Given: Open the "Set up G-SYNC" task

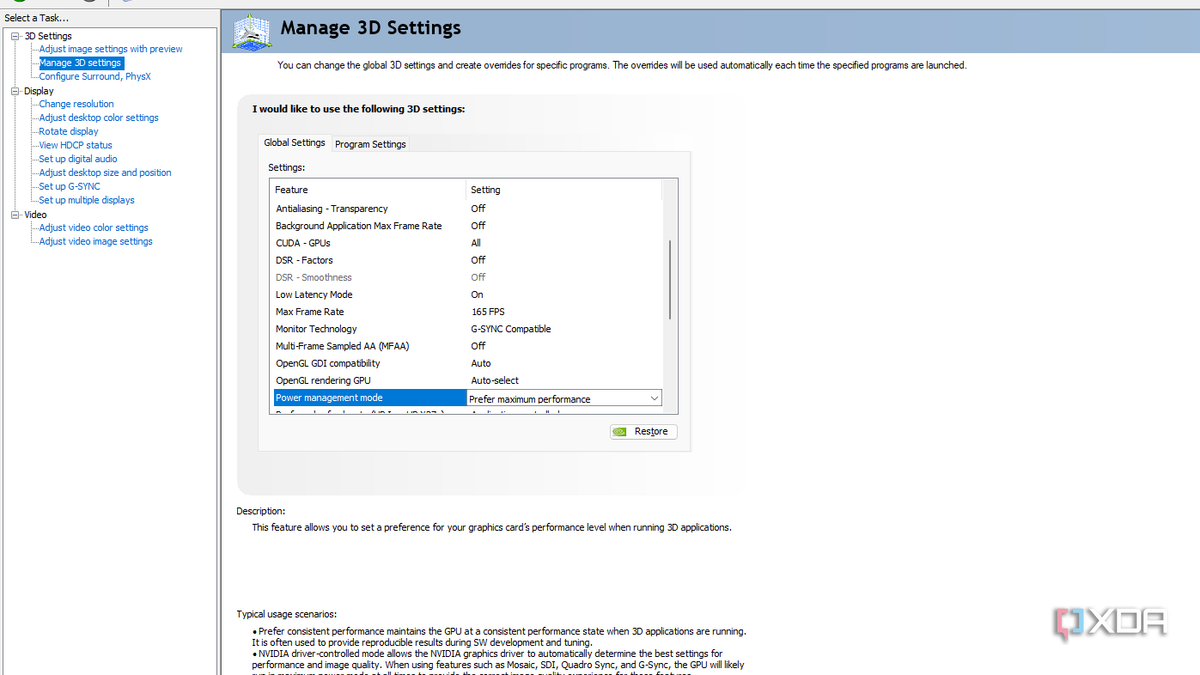Looking at the screenshot, I should click(x=72, y=185).
